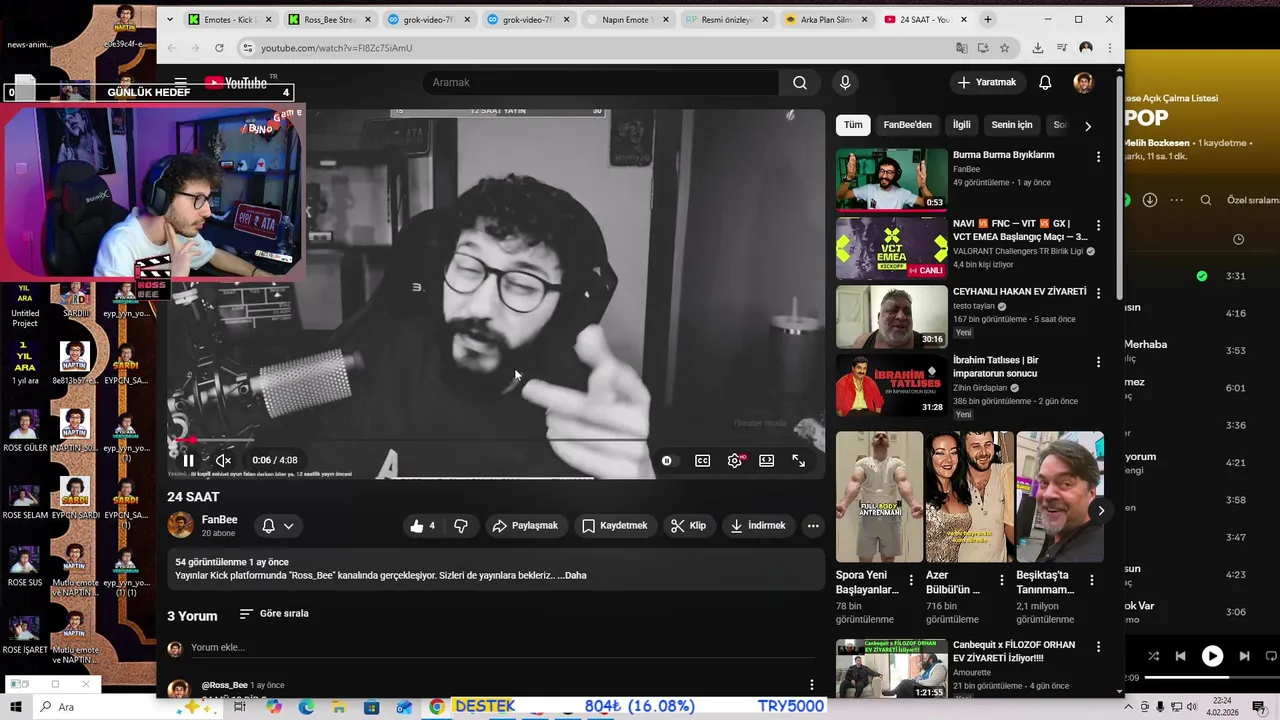Image resolution: width=1280 pixels, height=720 pixels.
Task: Open menu for VCT EMEA live video
Action: (1098, 226)
